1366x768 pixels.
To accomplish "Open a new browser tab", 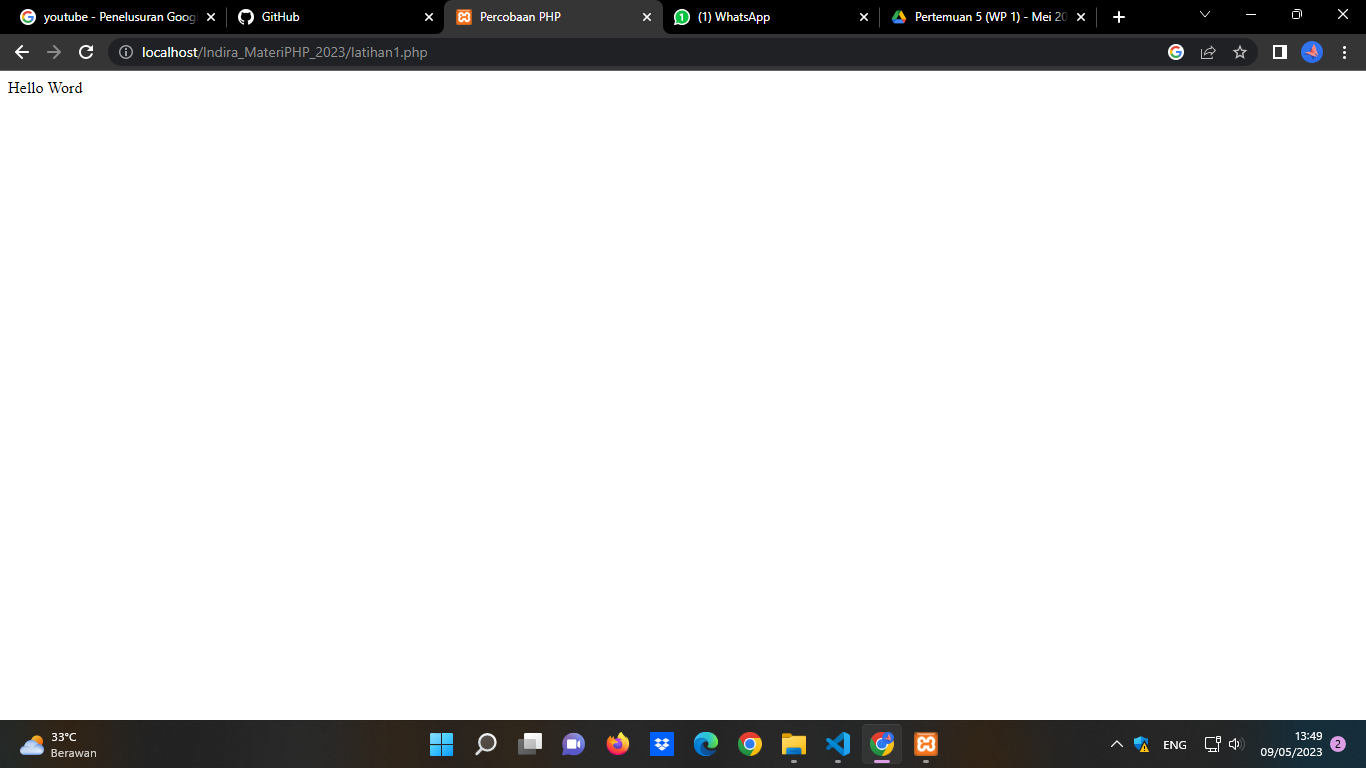I will tap(1118, 16).
